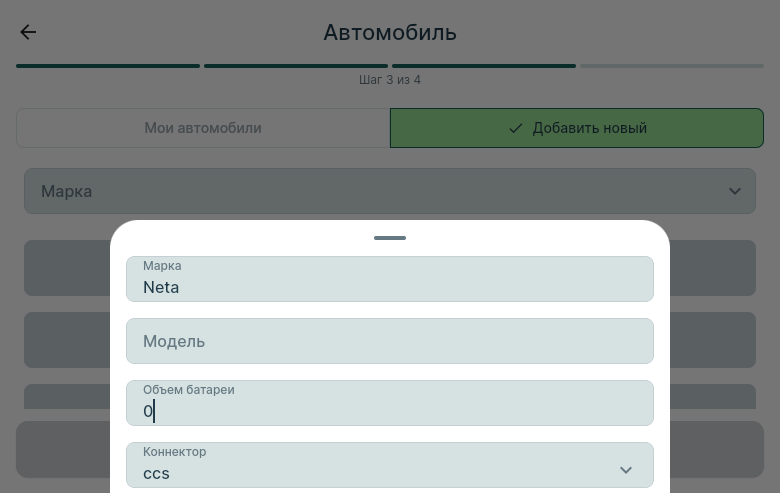Click the Шаг 3 из 4 label
This screenshot has height=493, width=780.
point(390,80)
